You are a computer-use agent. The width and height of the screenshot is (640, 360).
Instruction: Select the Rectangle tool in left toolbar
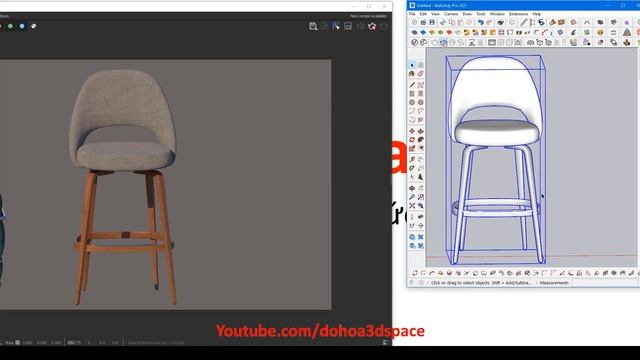412,94
